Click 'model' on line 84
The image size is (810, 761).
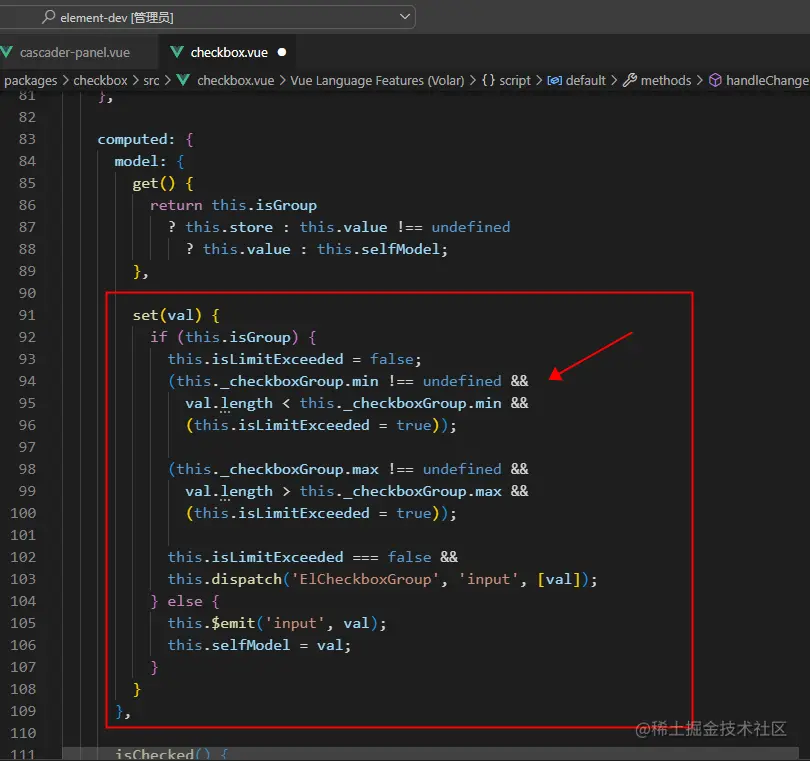136,161
